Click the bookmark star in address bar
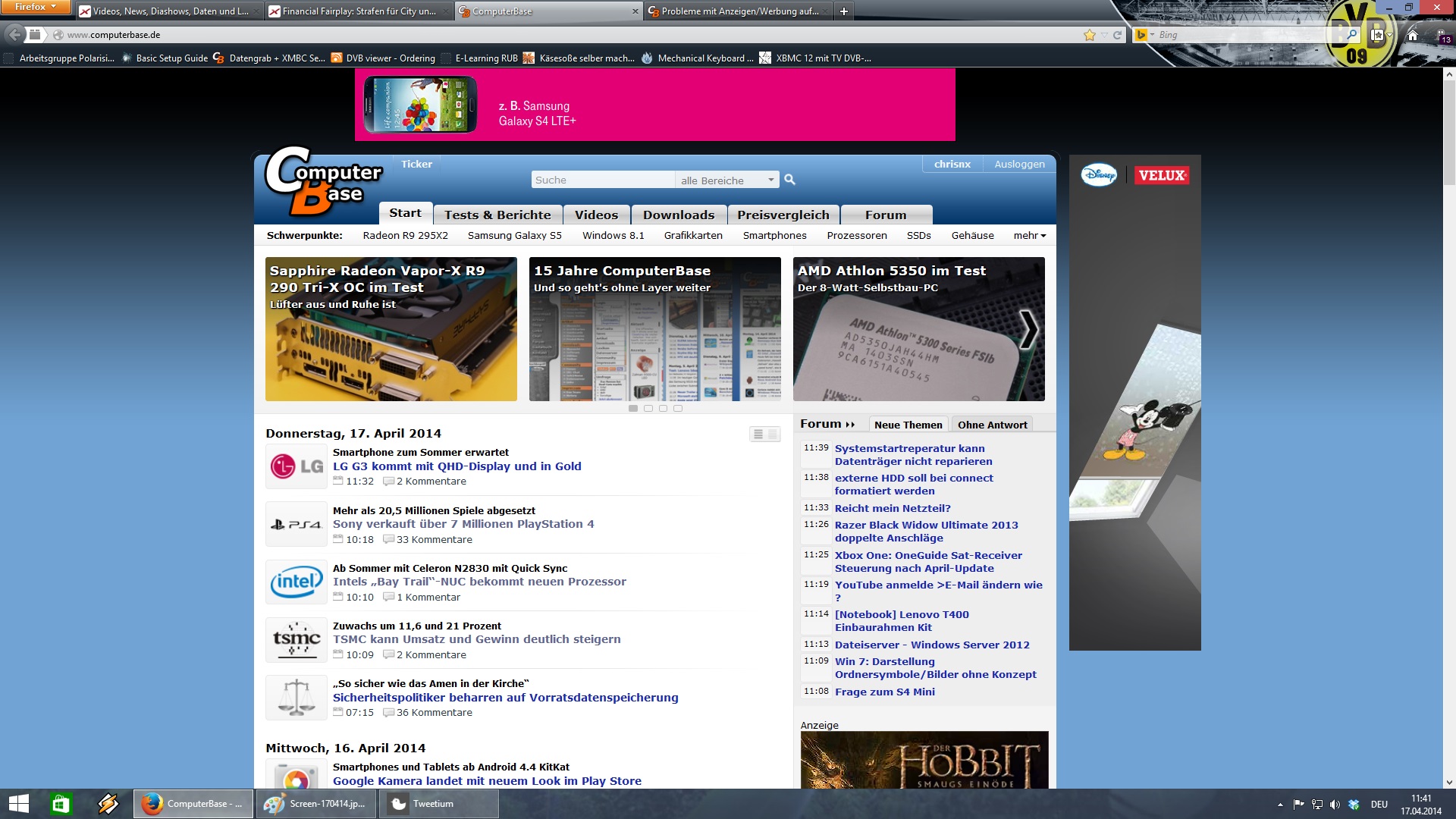The height and width of the screenshot is (819, 1456). pyautogui.click(x=1090, y=35)
